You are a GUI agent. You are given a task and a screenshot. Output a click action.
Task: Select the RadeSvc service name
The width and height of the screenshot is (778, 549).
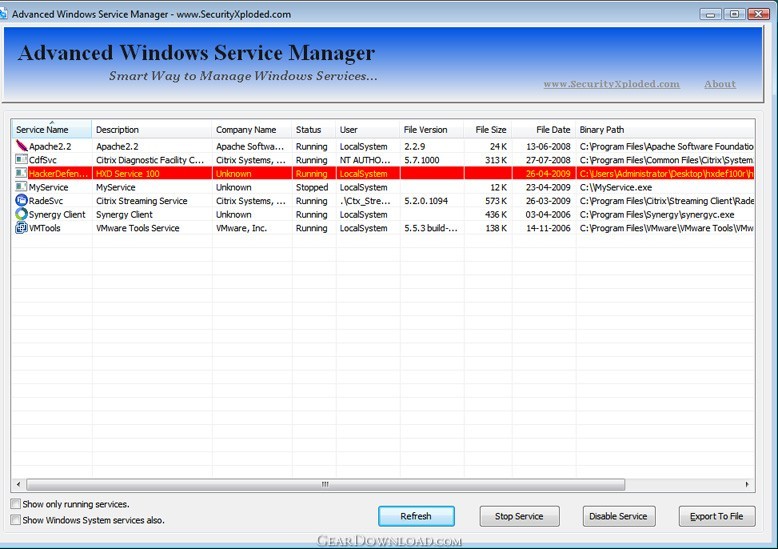click(x=46, y=201)
